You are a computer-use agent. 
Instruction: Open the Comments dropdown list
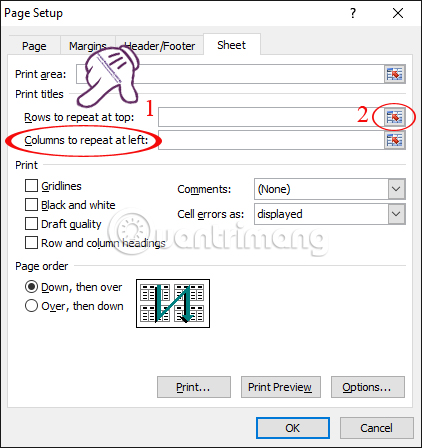(396, 189)
